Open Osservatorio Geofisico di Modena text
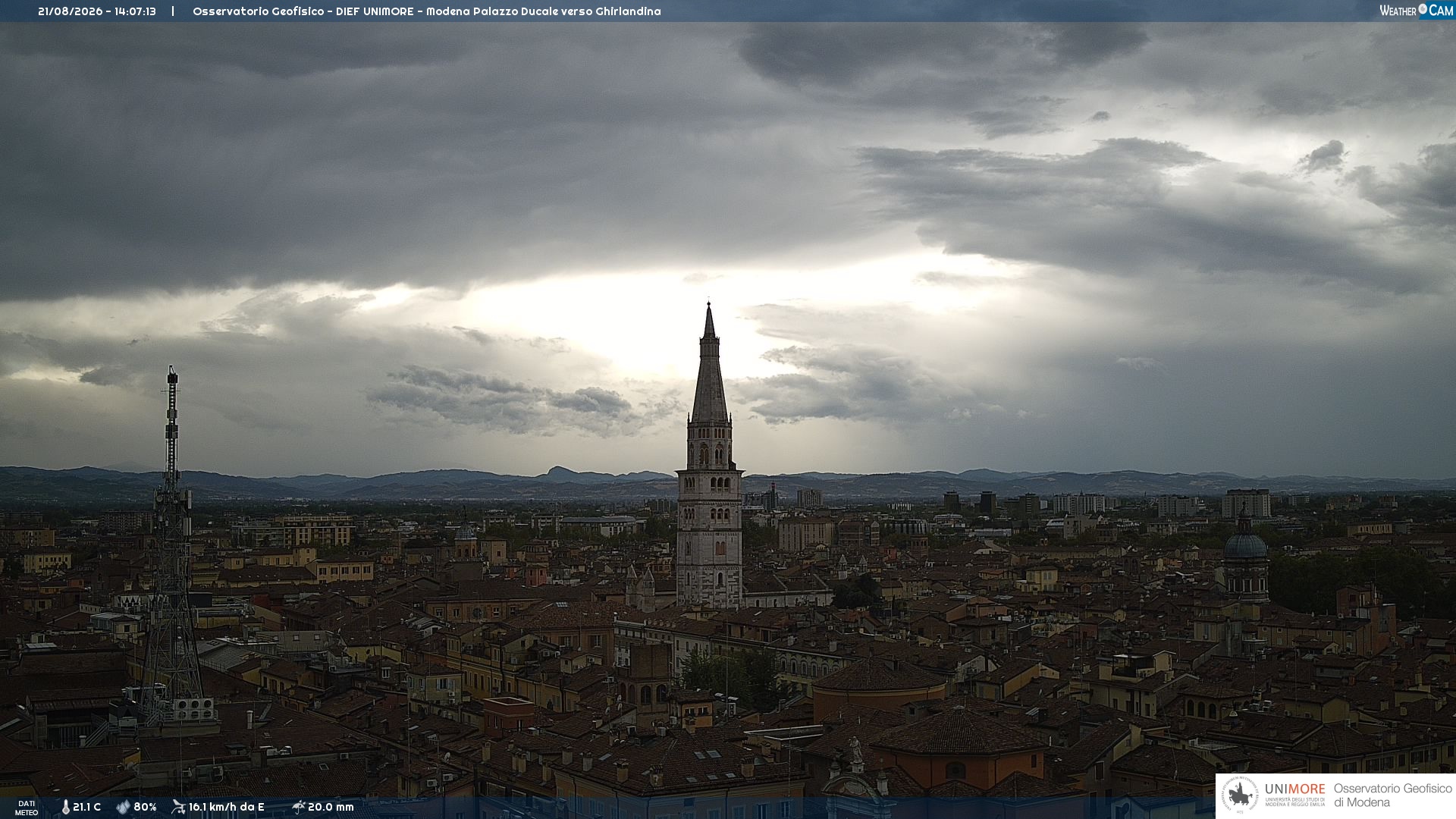This screenshot has width=1456, height=819. tap(1392, 795)
